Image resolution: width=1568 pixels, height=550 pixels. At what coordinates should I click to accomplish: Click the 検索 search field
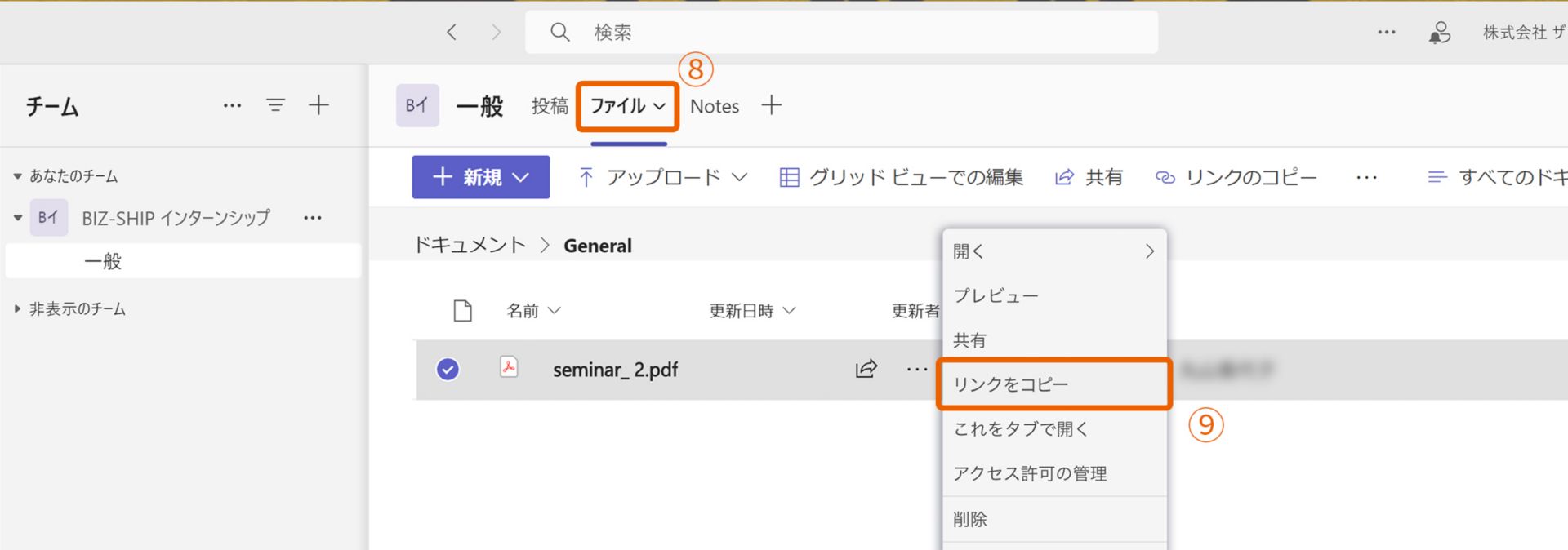click(841, 32)
